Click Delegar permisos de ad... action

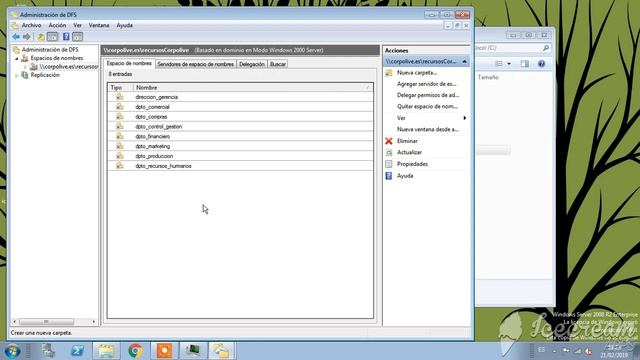click(x=428, y=95)
